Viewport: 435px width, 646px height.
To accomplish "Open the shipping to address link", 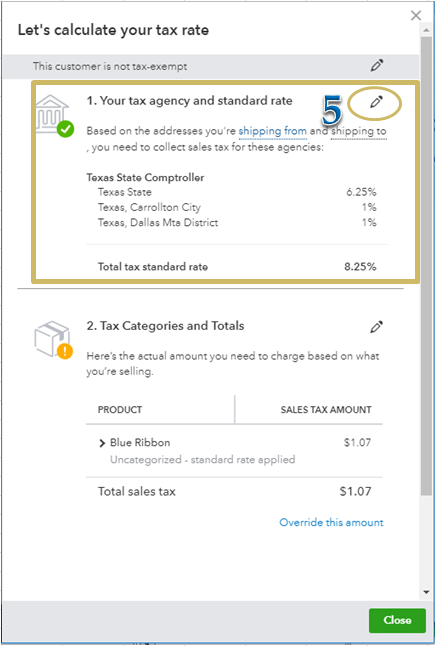I will [358, 131].
